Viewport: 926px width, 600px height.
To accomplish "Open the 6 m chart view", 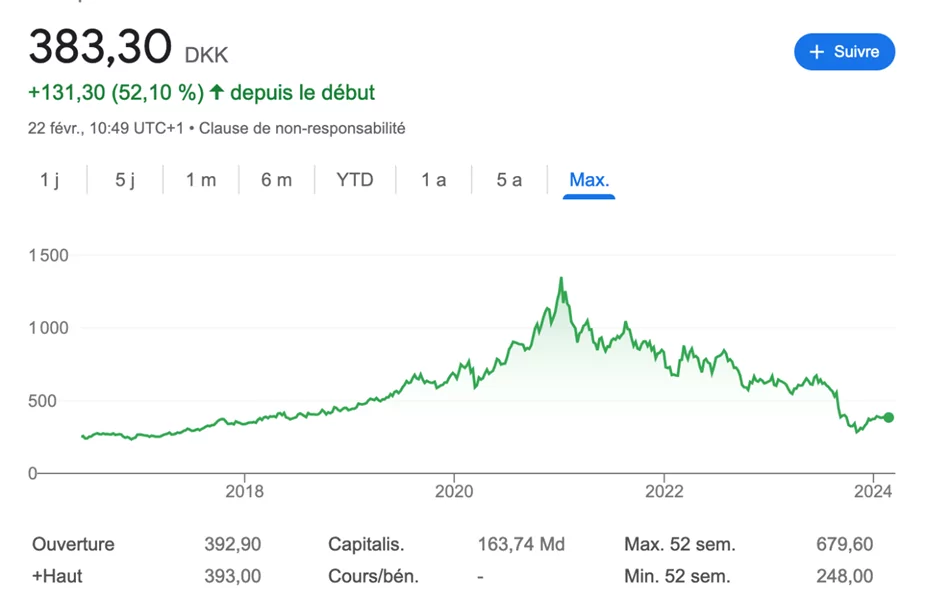I will [277, 180].
